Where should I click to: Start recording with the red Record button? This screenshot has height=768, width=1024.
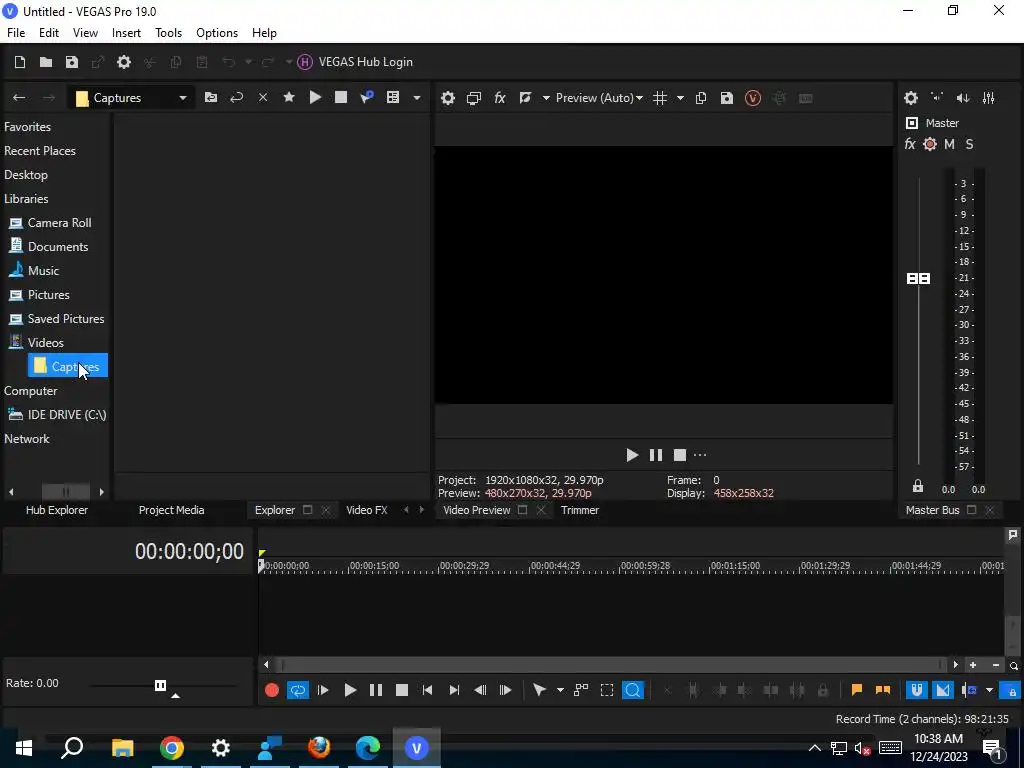click(272, 690)
